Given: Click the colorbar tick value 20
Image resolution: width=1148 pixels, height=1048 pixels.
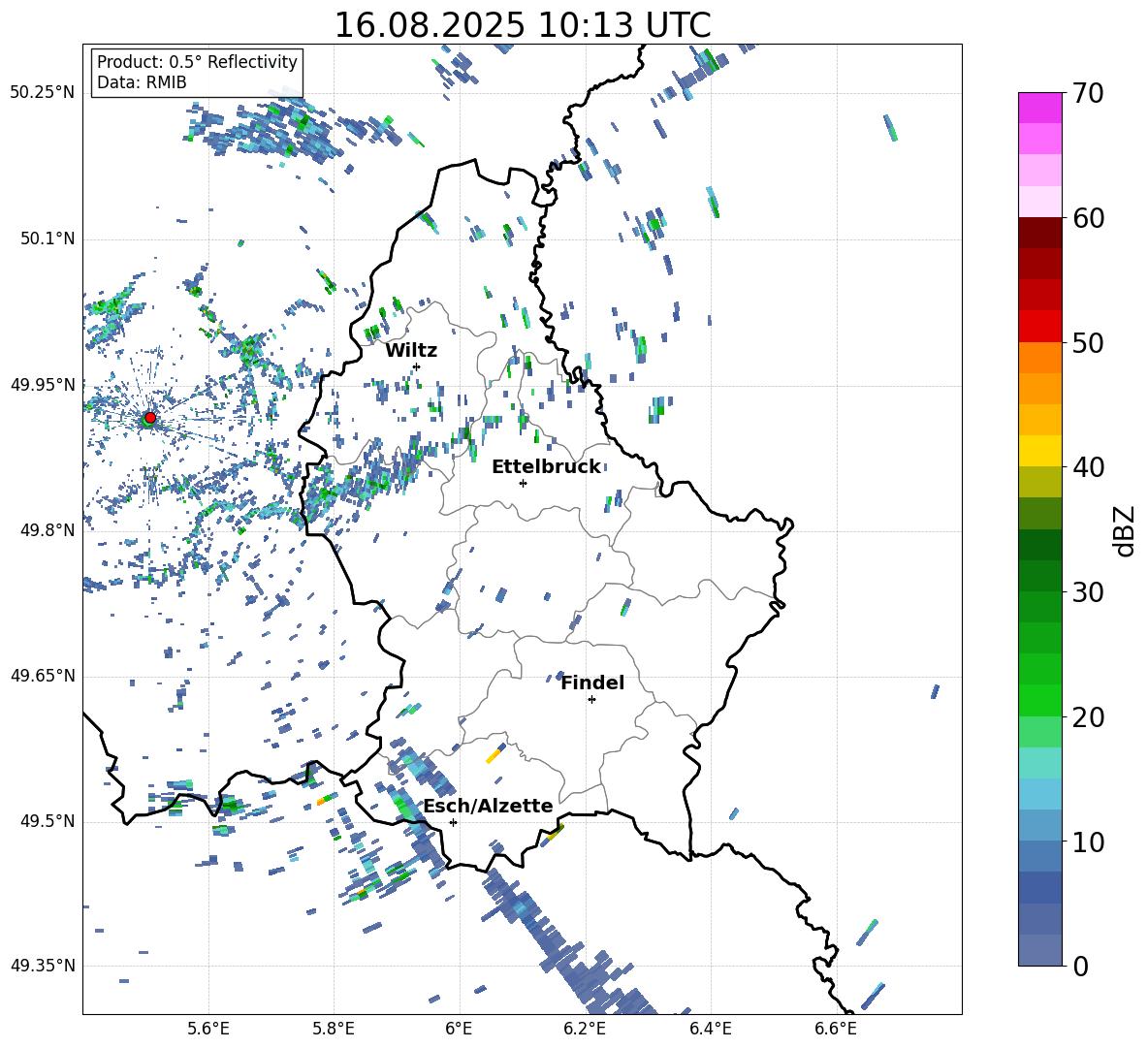Looking at the screenshot, I should tap(1088, 716).
